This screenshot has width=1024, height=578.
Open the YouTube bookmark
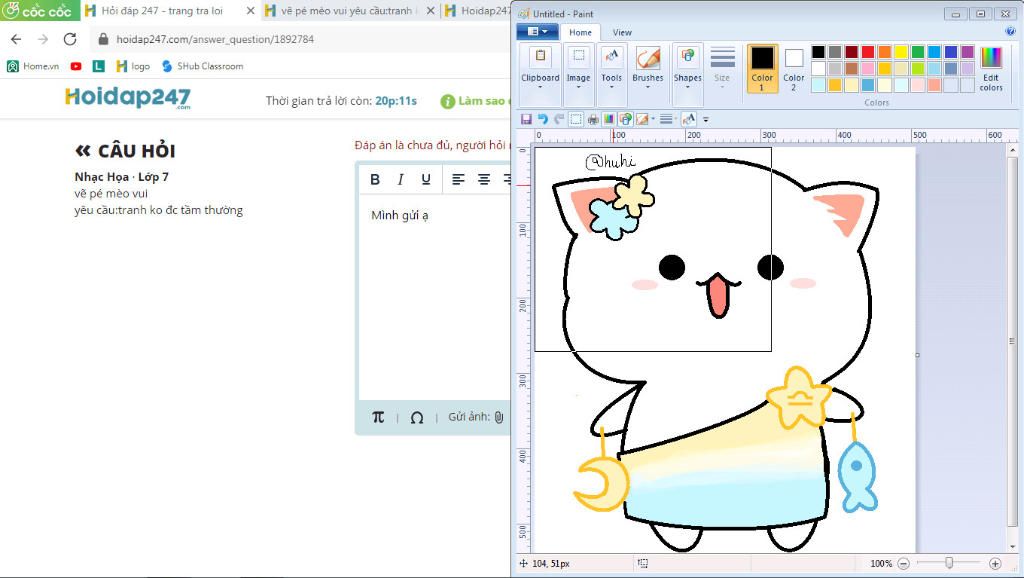[76, 66]
